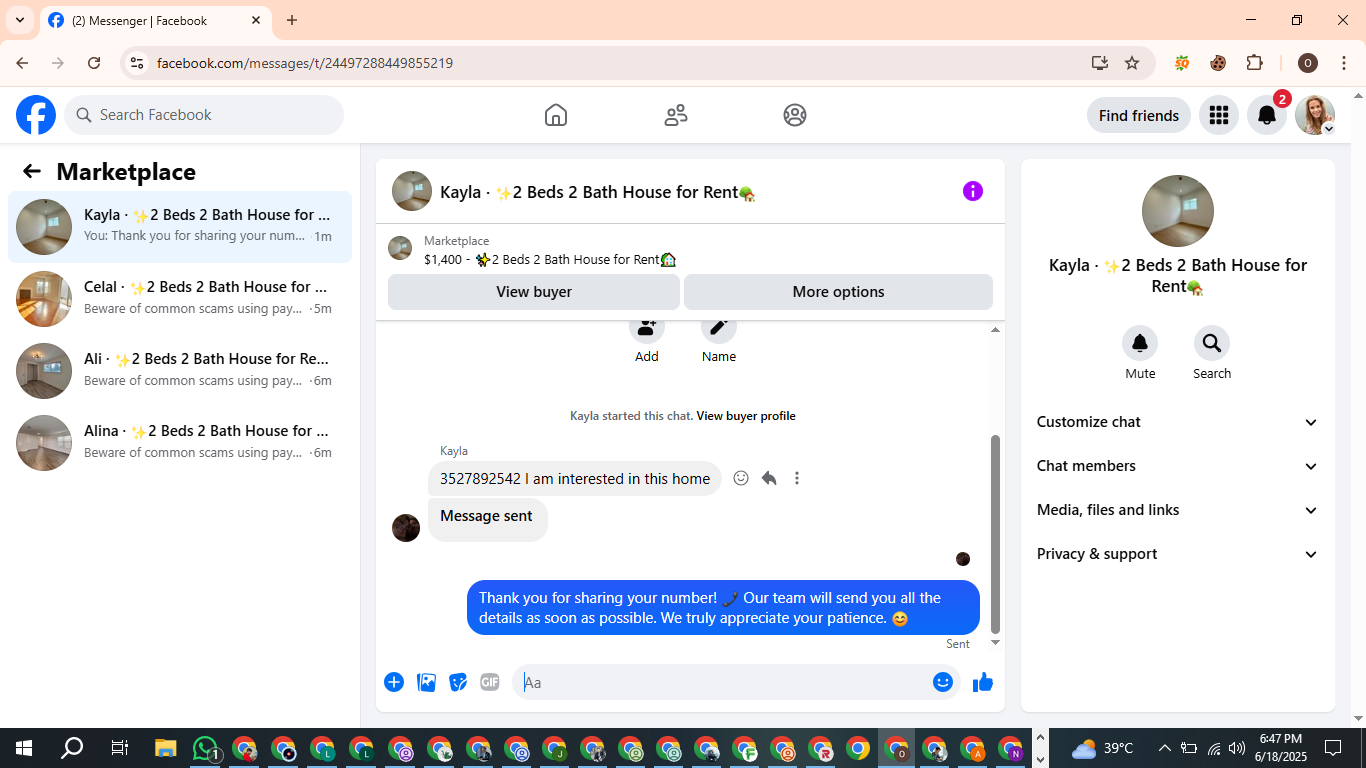The height and width of the screenshot is (768, 1366).
Task: Select the Messenger | Facebook browser tab
Action: click(x=155, y=20)
